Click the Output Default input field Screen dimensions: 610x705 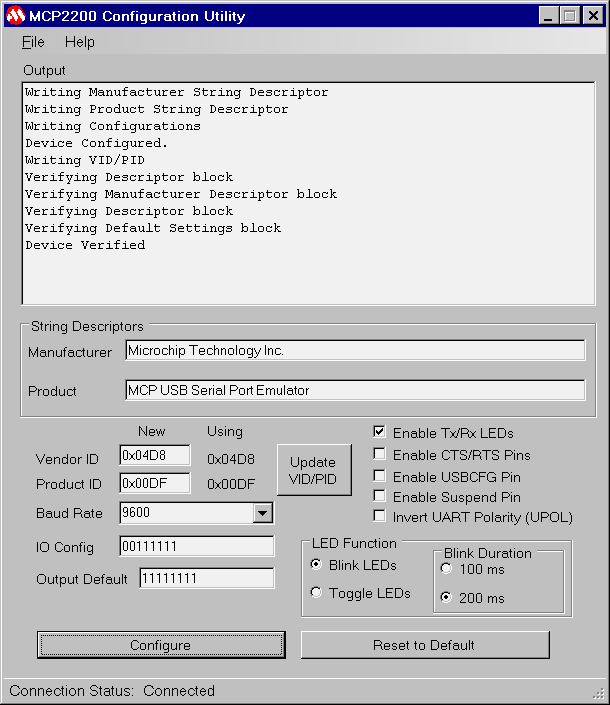[x=207, y=578]
